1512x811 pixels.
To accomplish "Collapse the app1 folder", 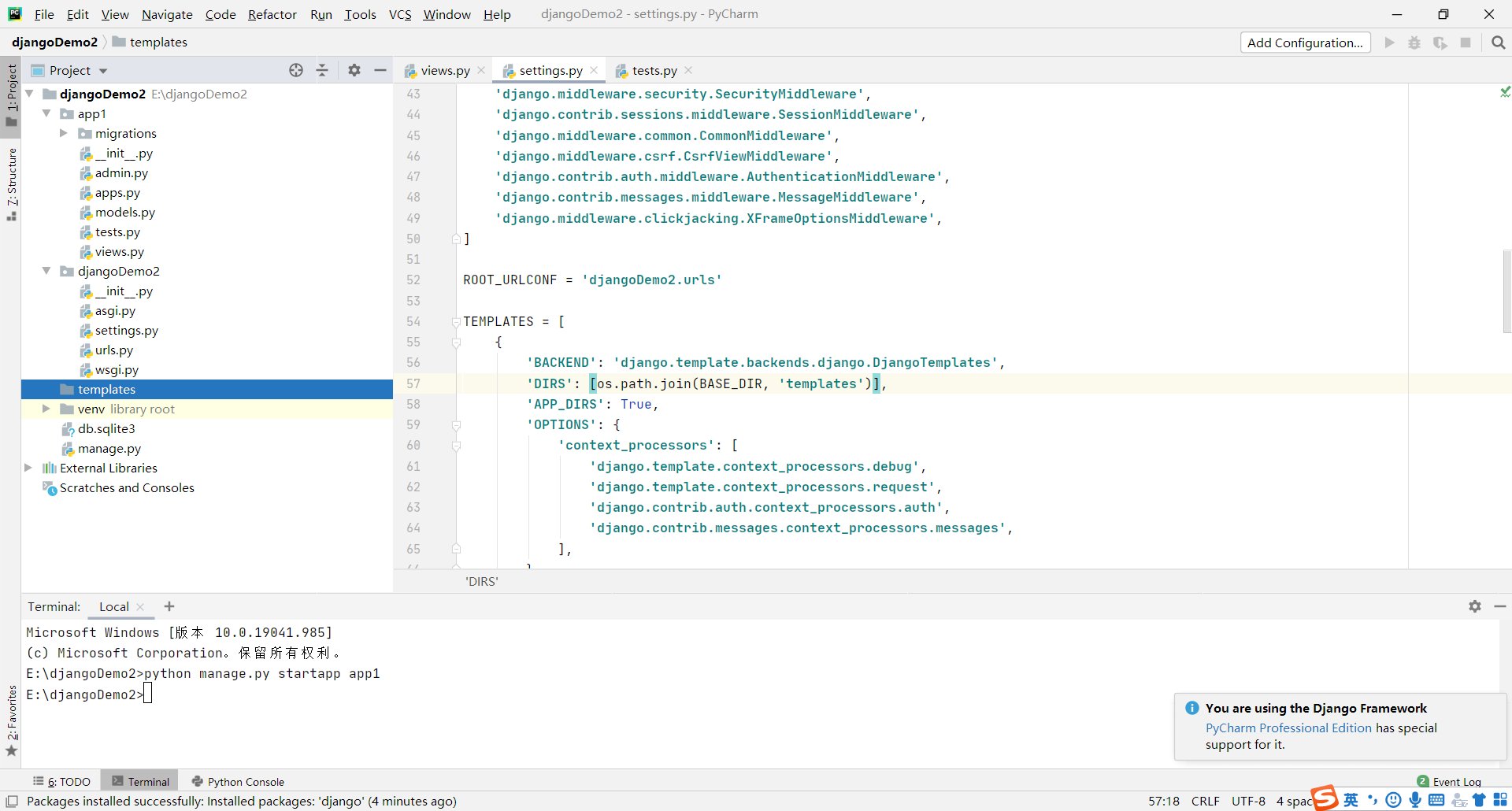I will [46, 113].
